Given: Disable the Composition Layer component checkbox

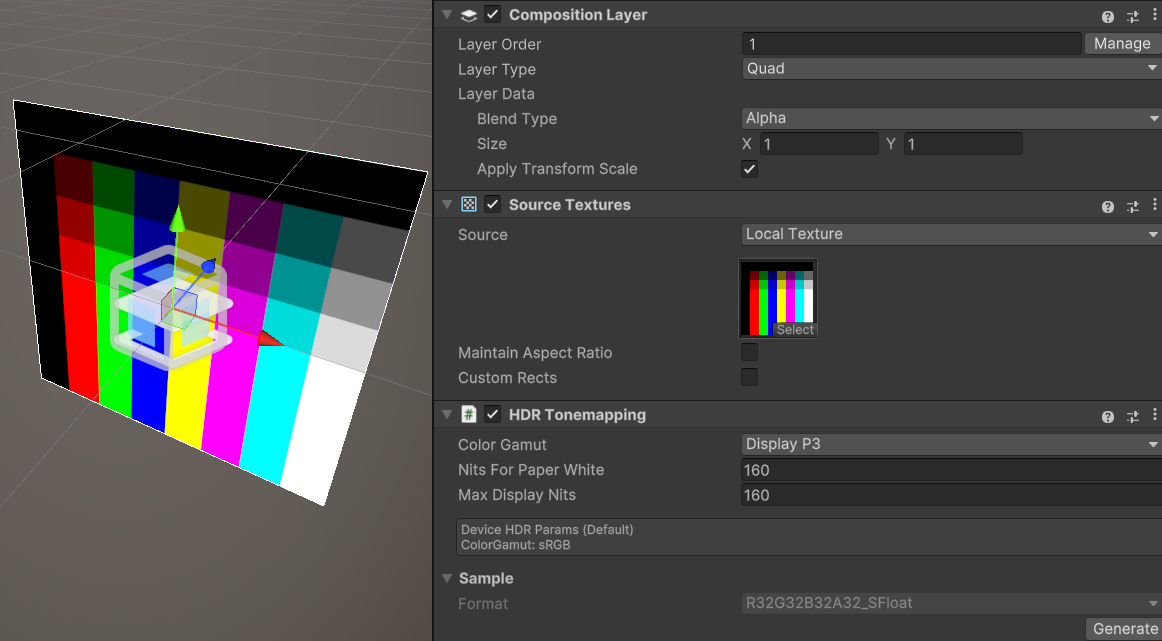Looking at the screenshot, I should tap(493, 15).
